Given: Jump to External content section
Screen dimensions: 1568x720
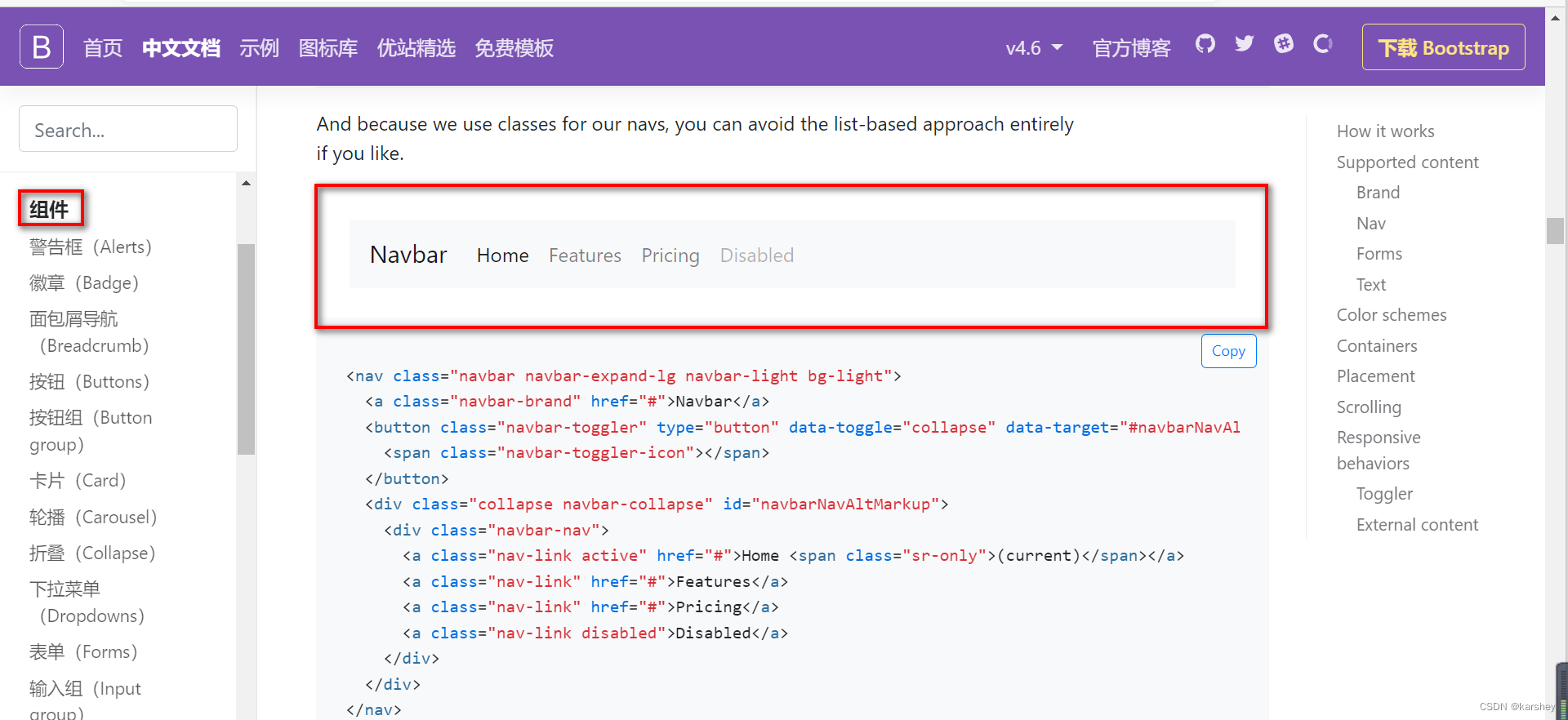Looking at the screenshot, I should click(1417, 525).
